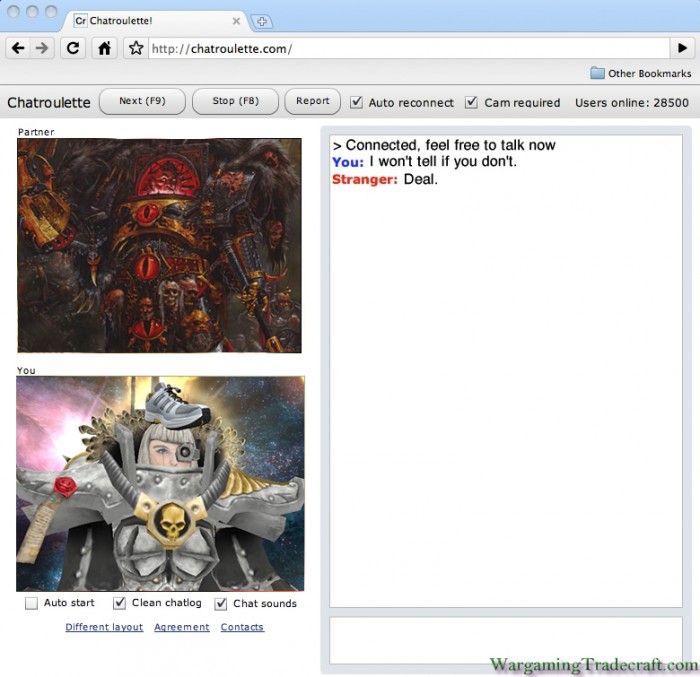700x677 pixels.
Task: Stop the chat with Stop (F8)
Action: 235,101
